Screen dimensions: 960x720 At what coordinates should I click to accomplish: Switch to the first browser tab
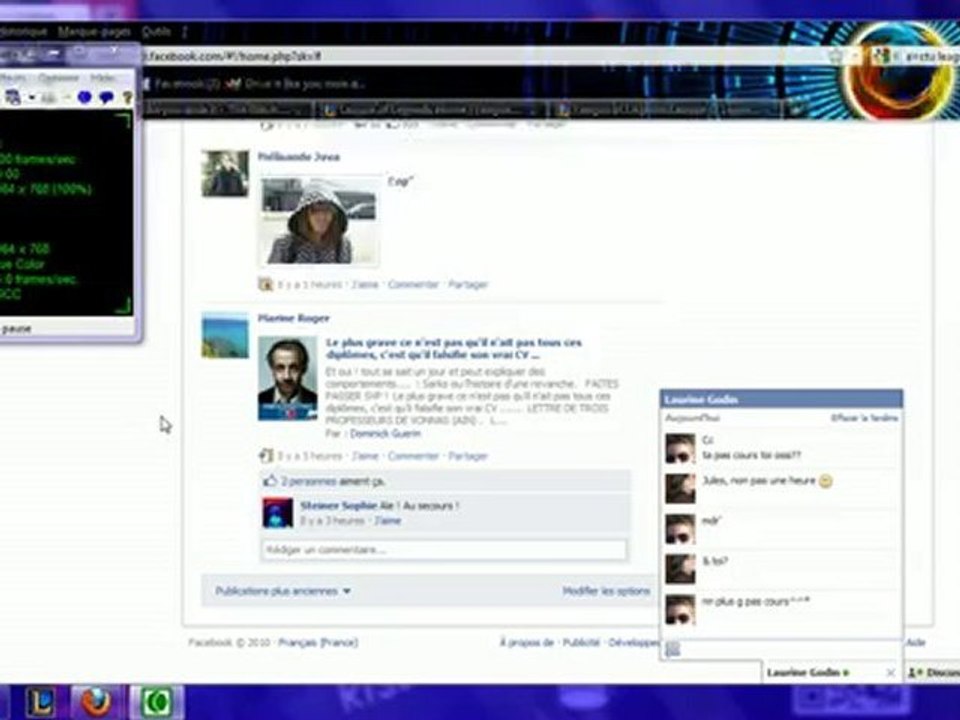[228, 110]
